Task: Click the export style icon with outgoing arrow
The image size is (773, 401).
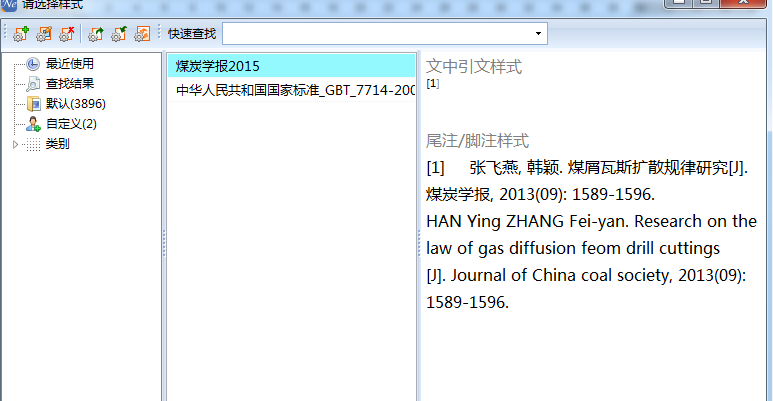Action: point(96,34)
